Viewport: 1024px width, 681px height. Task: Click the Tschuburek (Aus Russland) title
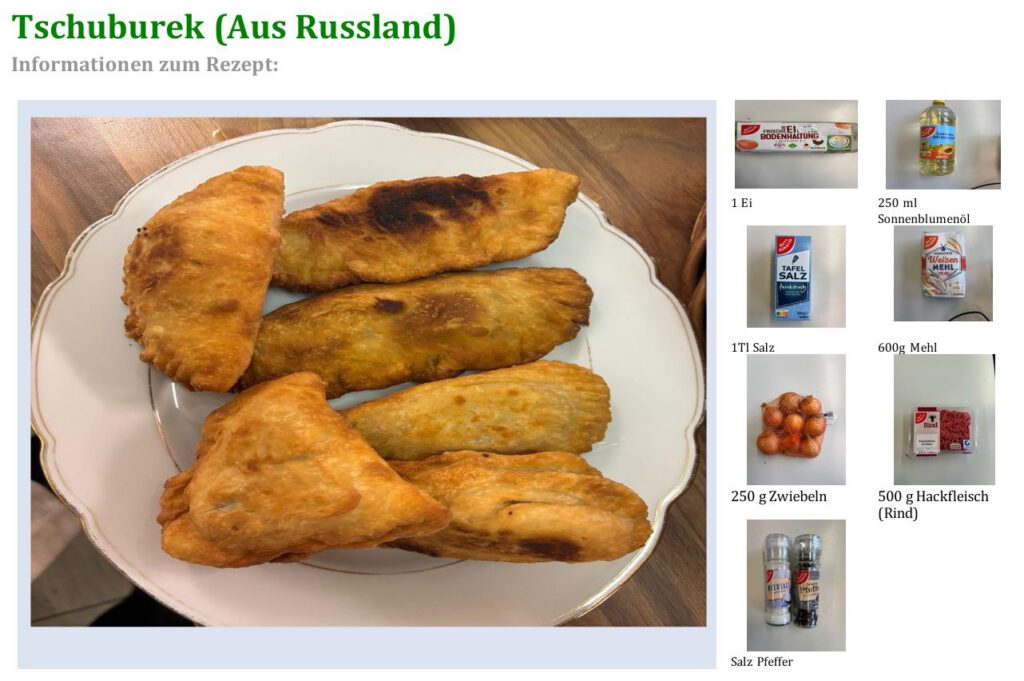233,27
